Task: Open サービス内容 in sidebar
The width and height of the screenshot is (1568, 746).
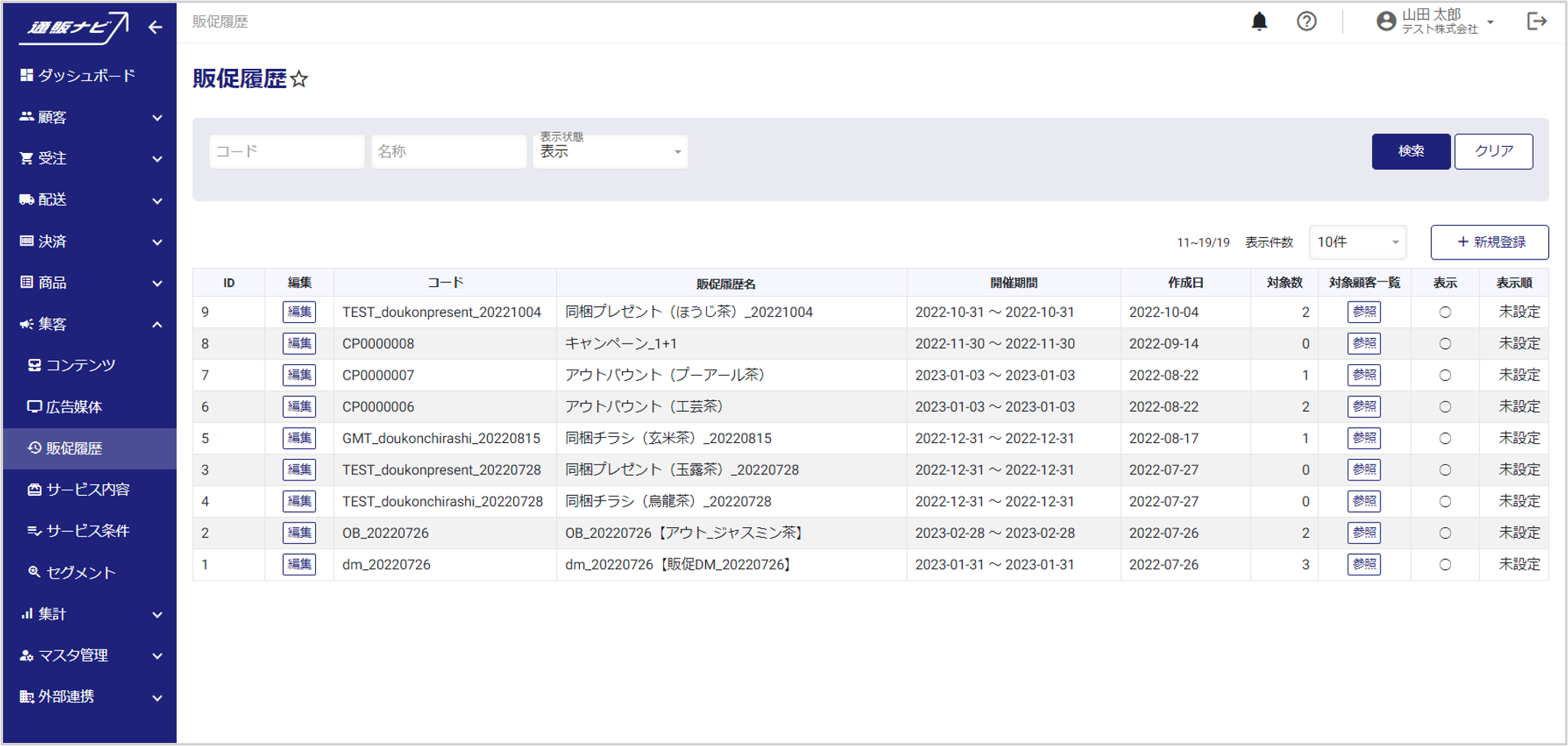Action: coord(87,490)
